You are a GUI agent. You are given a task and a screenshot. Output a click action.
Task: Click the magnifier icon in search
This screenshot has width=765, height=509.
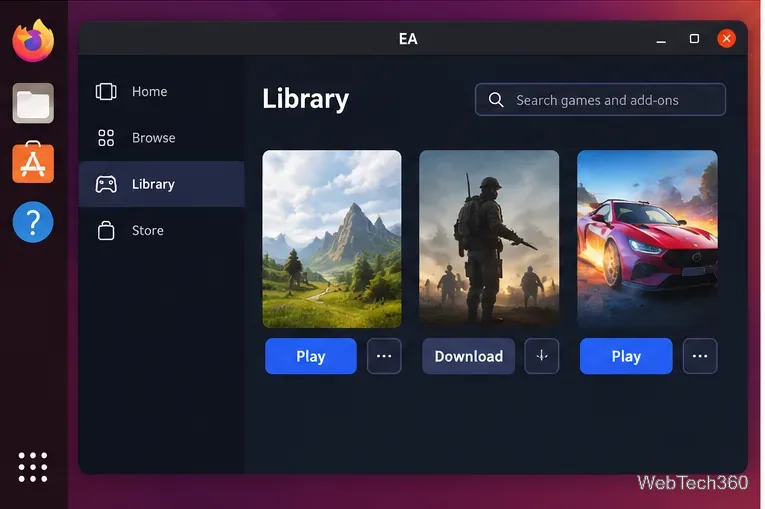[x=496, y=100]
